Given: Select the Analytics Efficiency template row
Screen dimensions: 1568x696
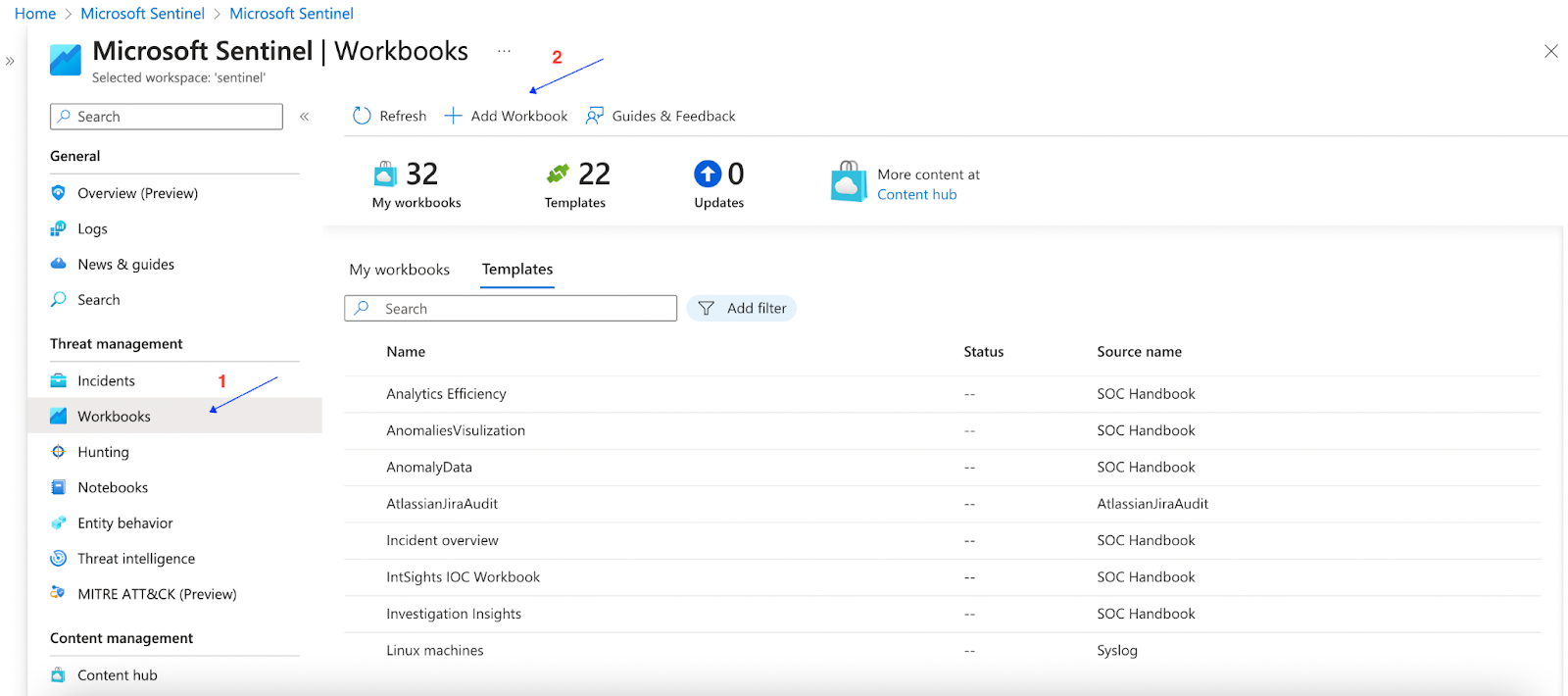Looking at the screenshot, I should (942, 394).
